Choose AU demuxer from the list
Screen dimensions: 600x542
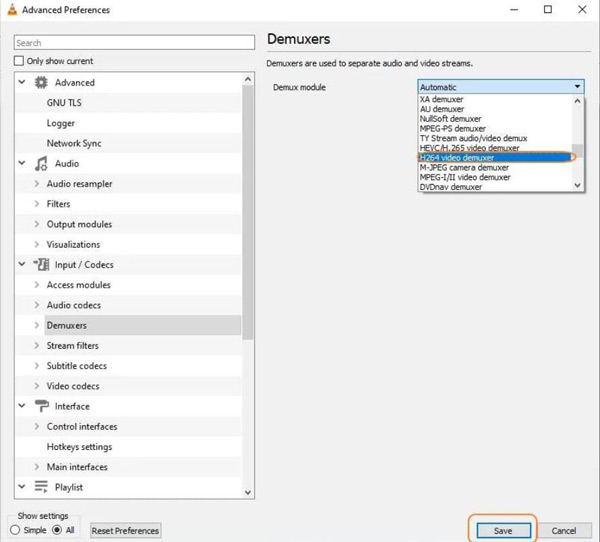(x=495, y=109)
